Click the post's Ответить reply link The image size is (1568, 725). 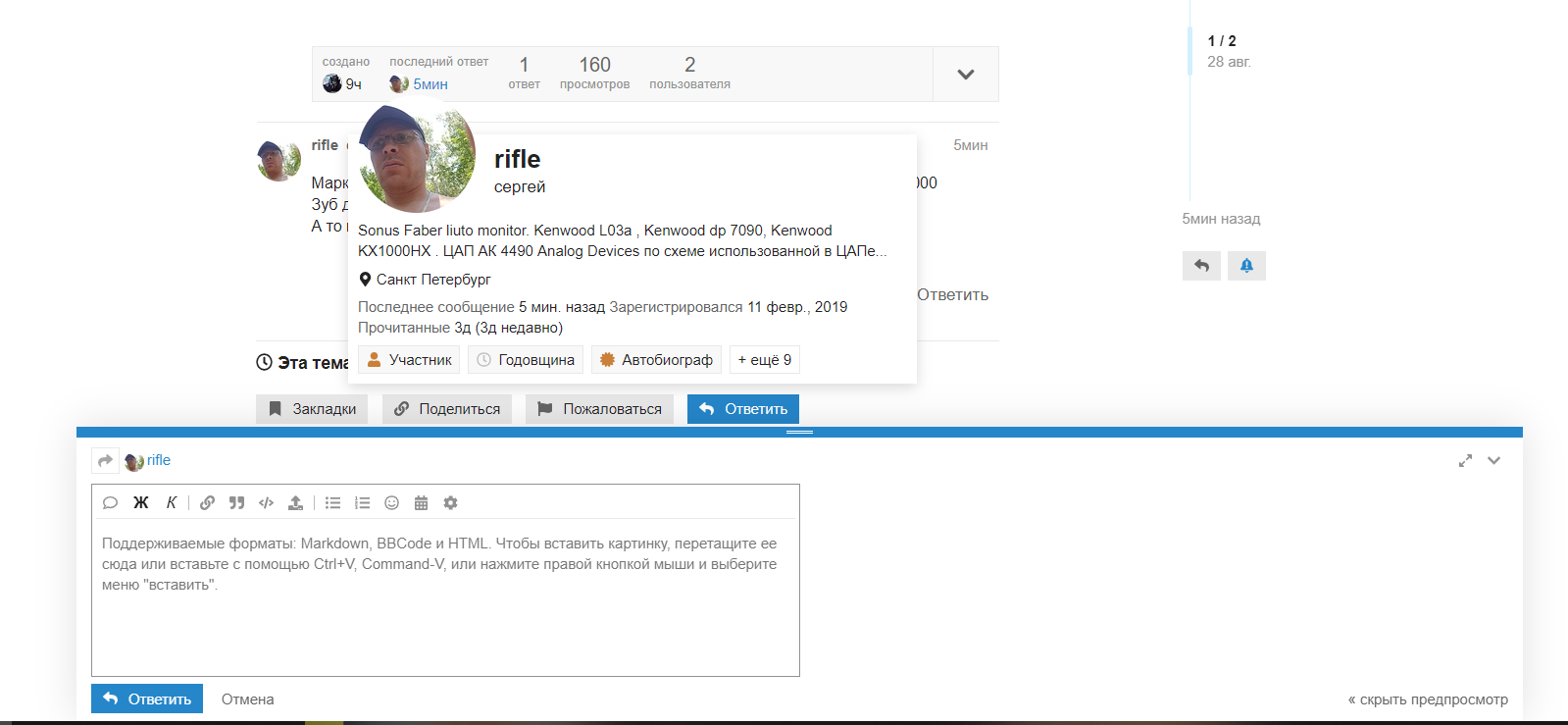[x=952, y=294]
